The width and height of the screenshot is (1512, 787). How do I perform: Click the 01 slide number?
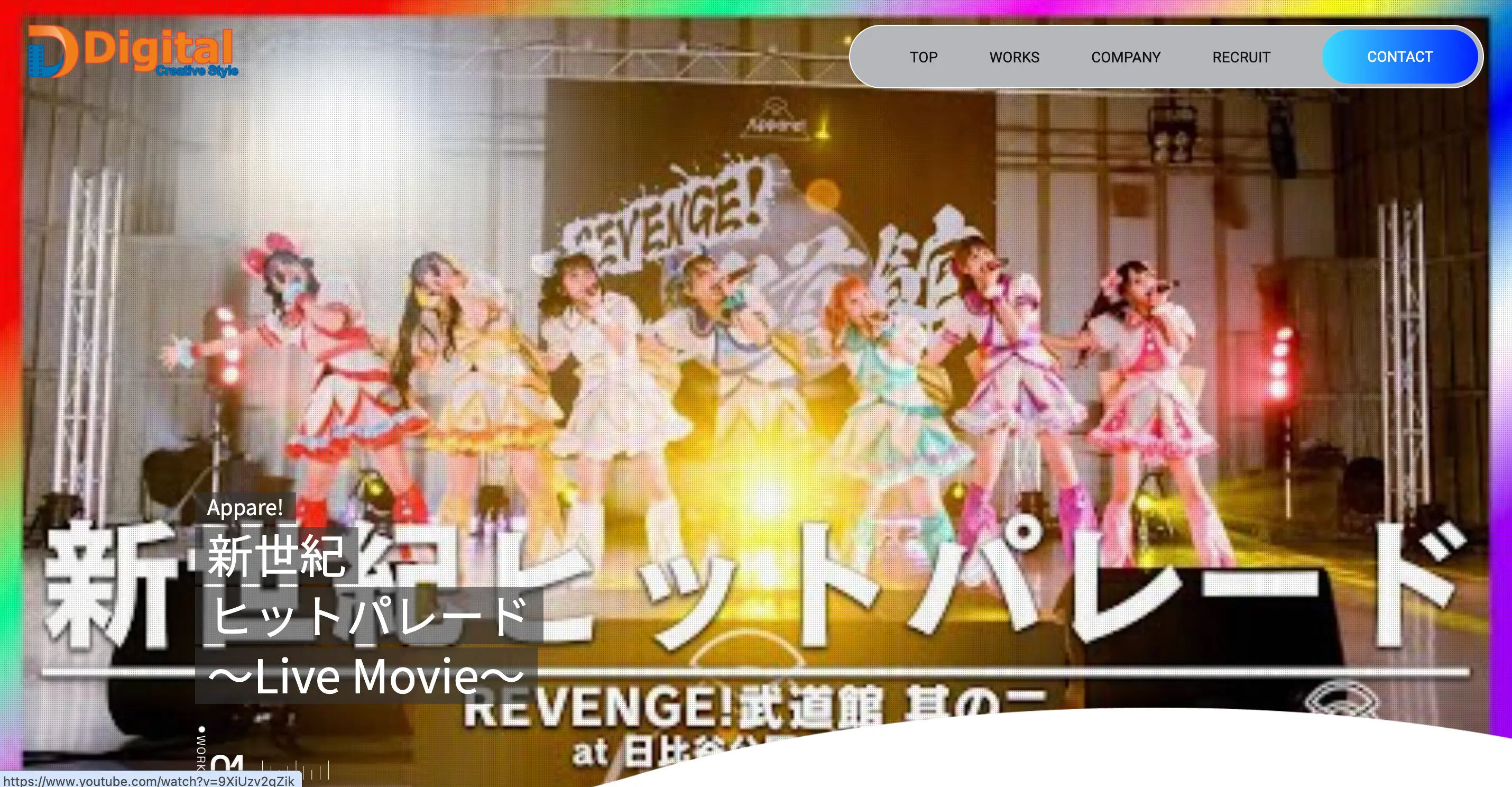228,764
